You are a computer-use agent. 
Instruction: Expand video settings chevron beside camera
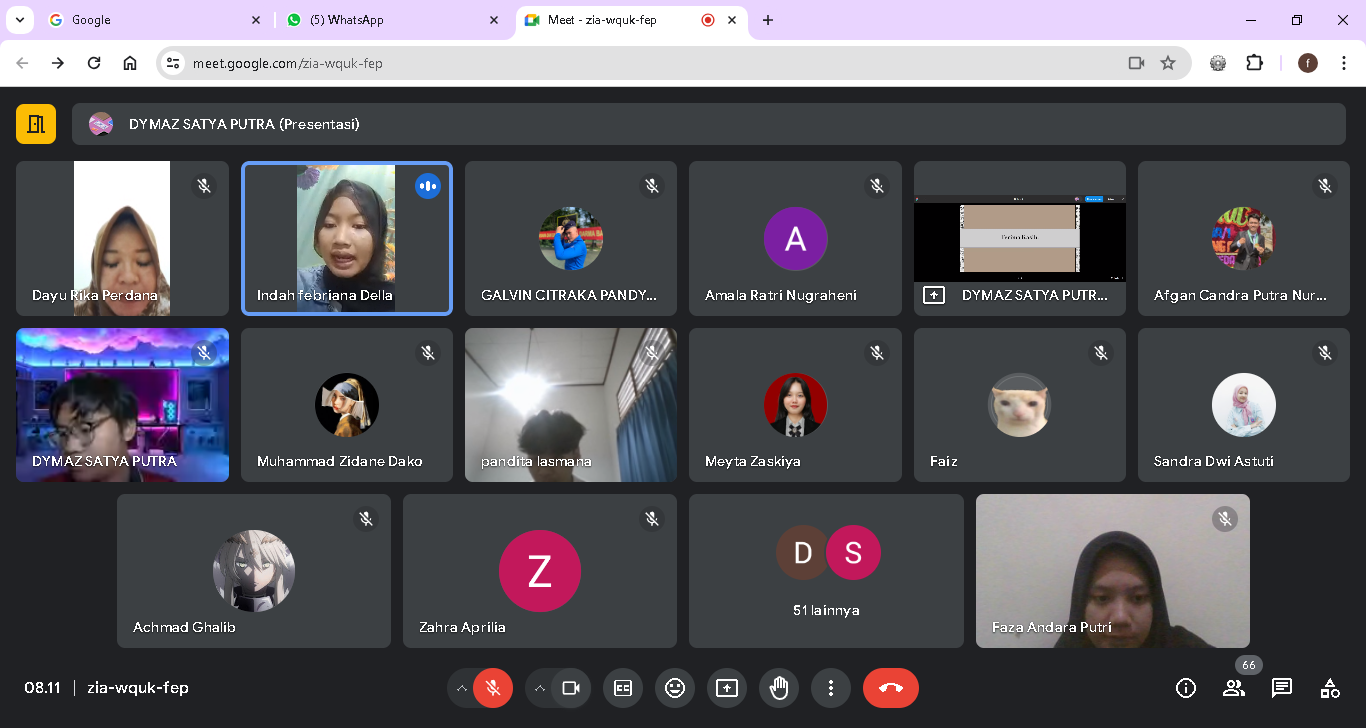539,688
